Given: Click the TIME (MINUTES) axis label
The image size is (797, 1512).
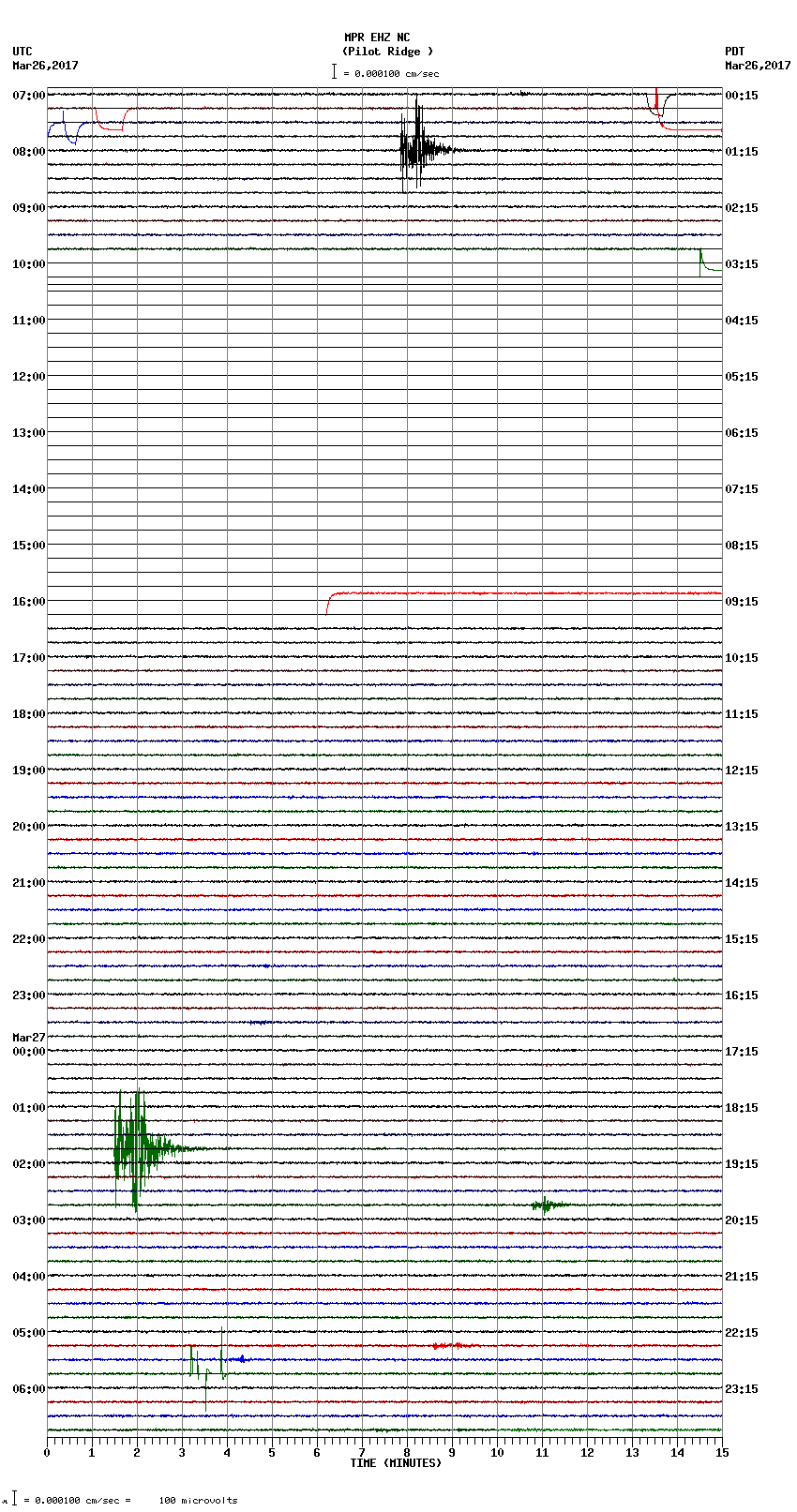Looking at the screenshot, I should [x=396, y=1463].
